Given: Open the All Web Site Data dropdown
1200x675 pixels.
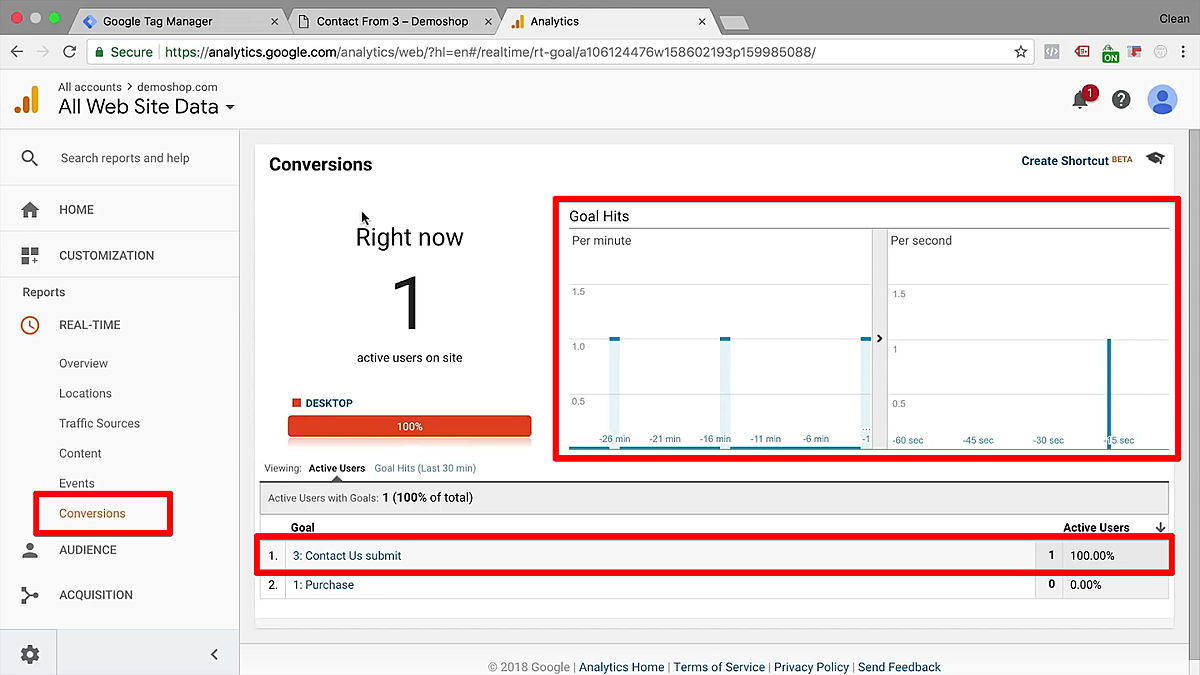Looking at the screenshot, I should pos(147,107).
